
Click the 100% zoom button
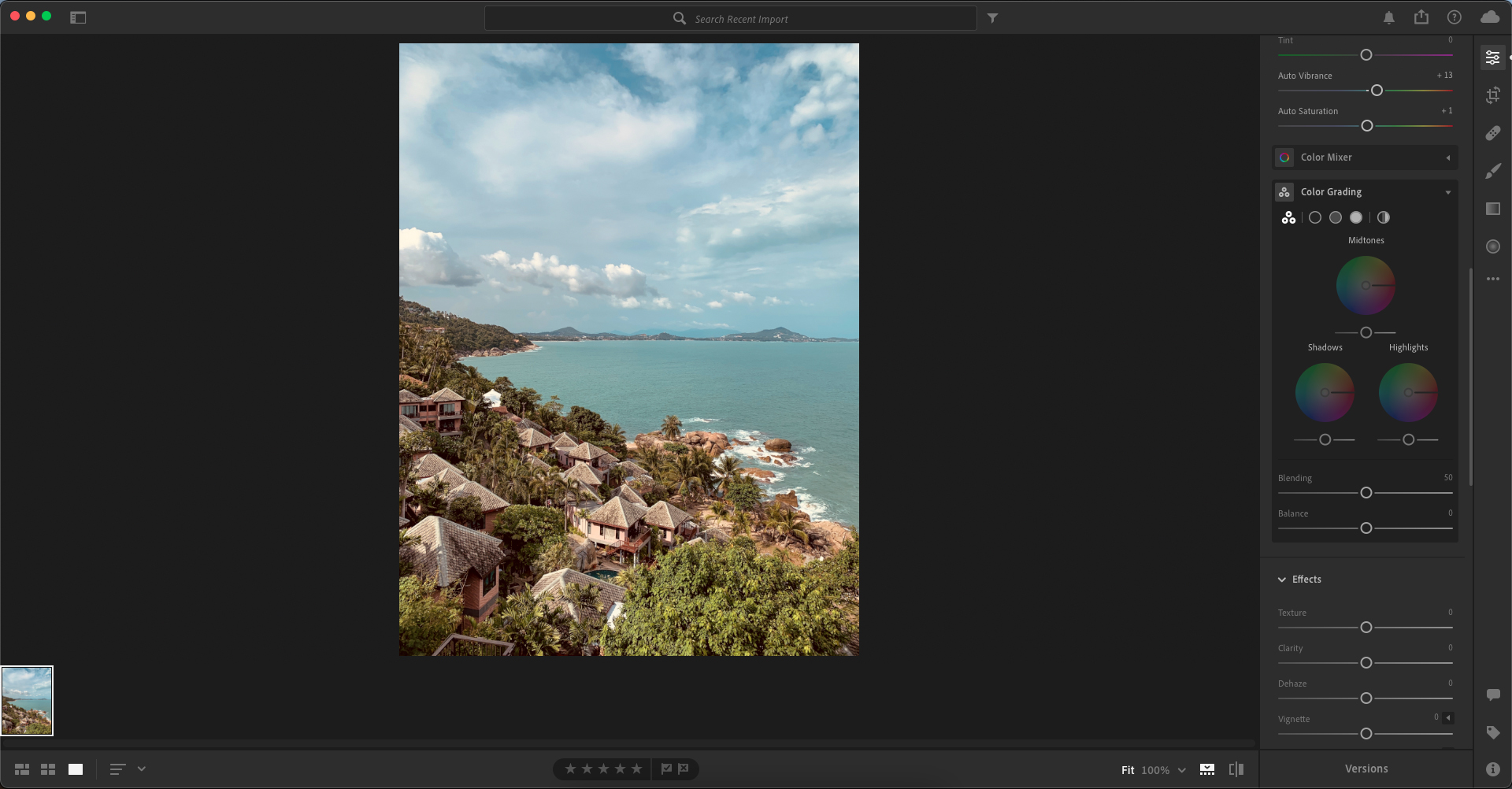coord(1155,770)
